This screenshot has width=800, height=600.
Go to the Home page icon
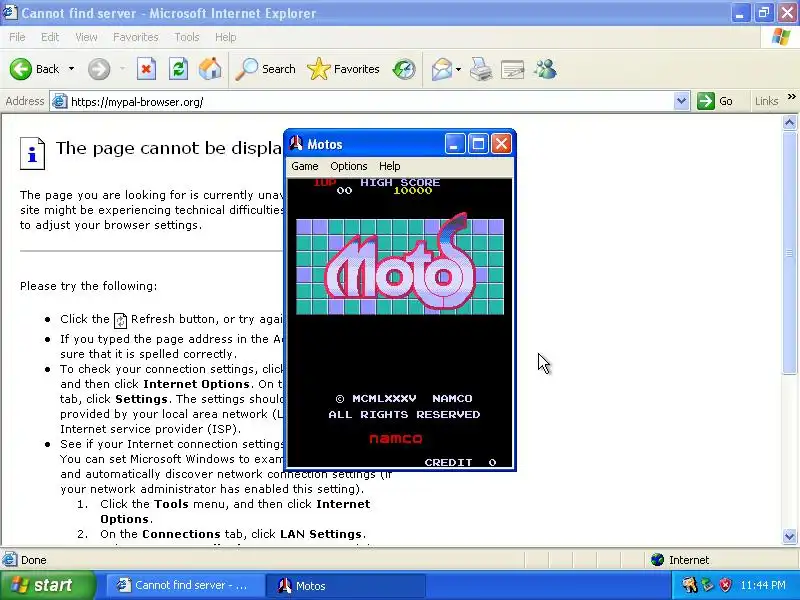210,69
